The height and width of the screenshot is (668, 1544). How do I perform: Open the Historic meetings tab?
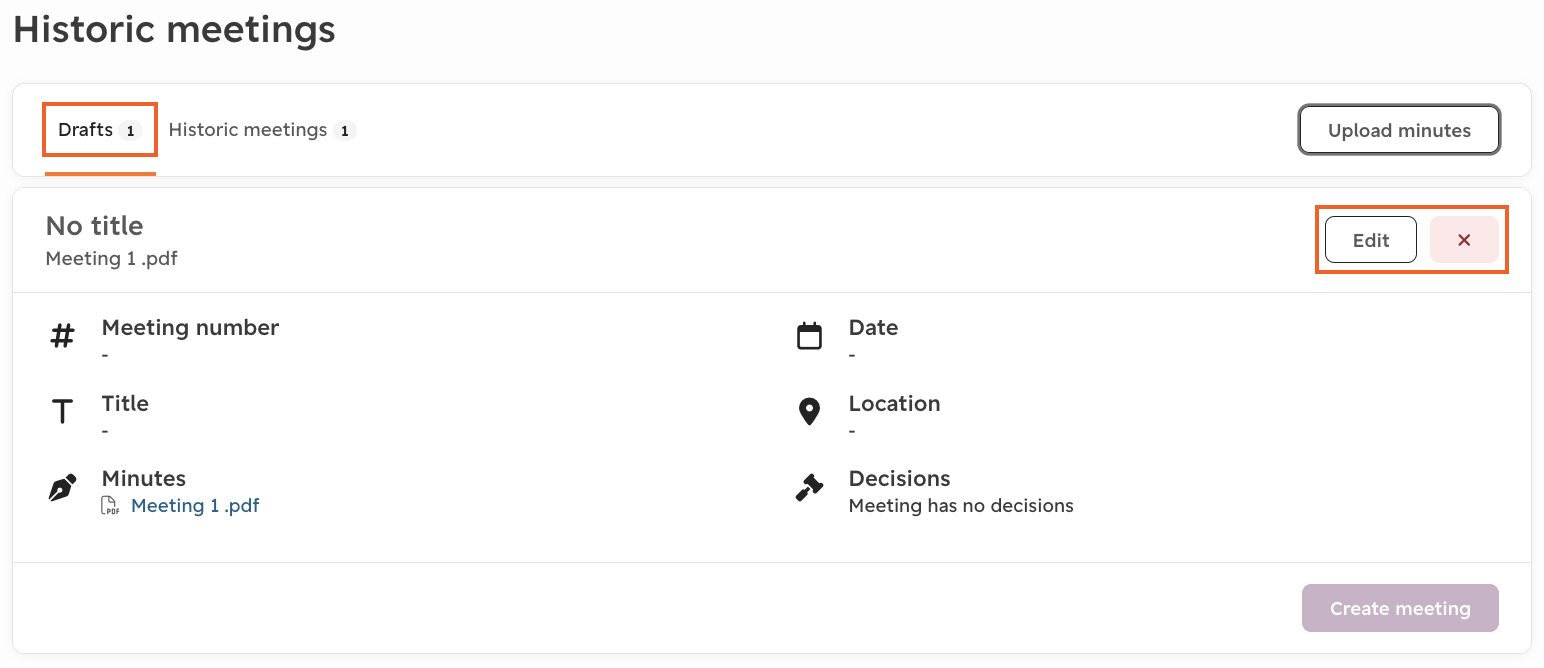click(262, 130)
